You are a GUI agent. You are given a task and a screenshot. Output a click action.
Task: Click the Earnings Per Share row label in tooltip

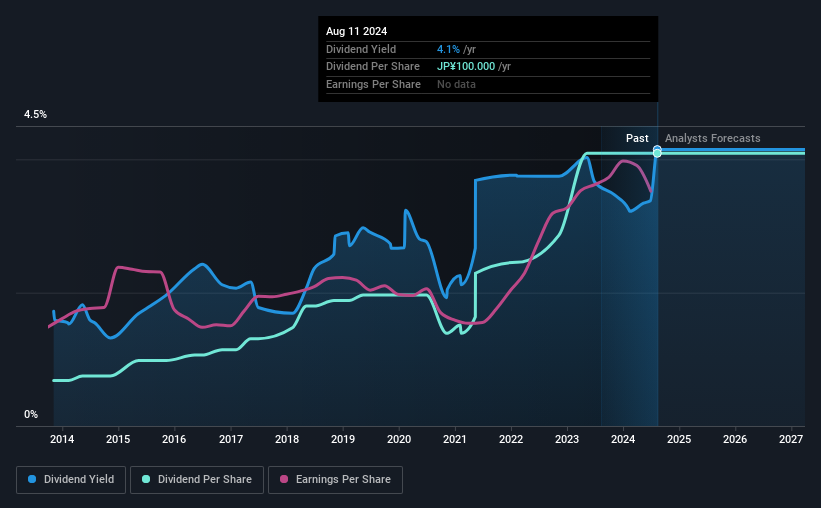pos(373,84)
